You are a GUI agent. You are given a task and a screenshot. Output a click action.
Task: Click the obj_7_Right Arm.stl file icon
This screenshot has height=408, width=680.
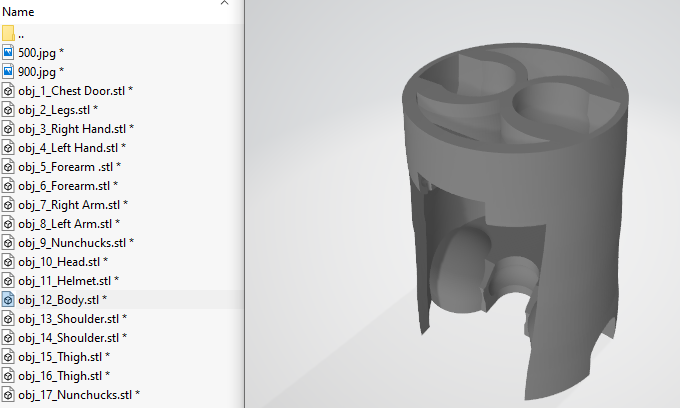[8, 205]
